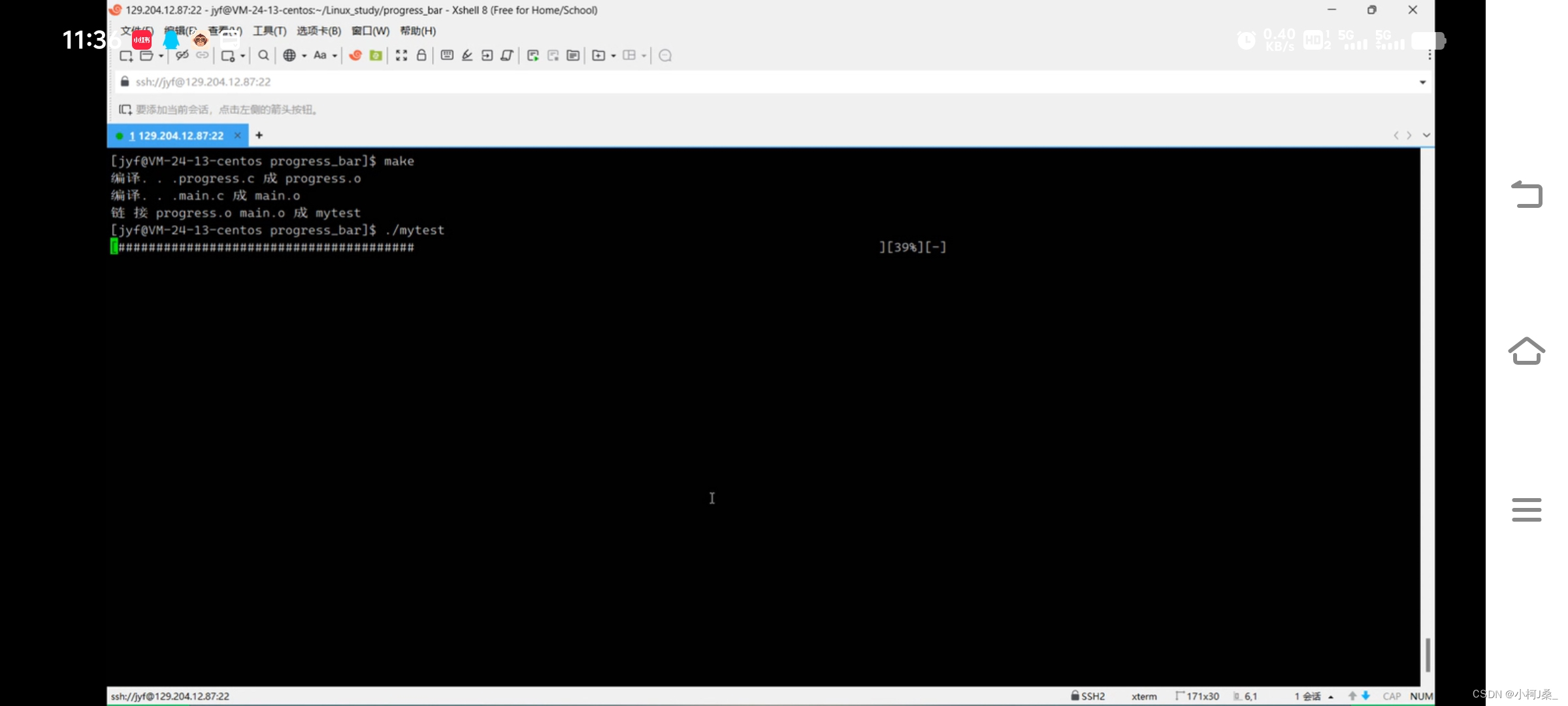Click the file transfer arrow-box icon
The image size is (1568, 706).
(x=487, y=56)
